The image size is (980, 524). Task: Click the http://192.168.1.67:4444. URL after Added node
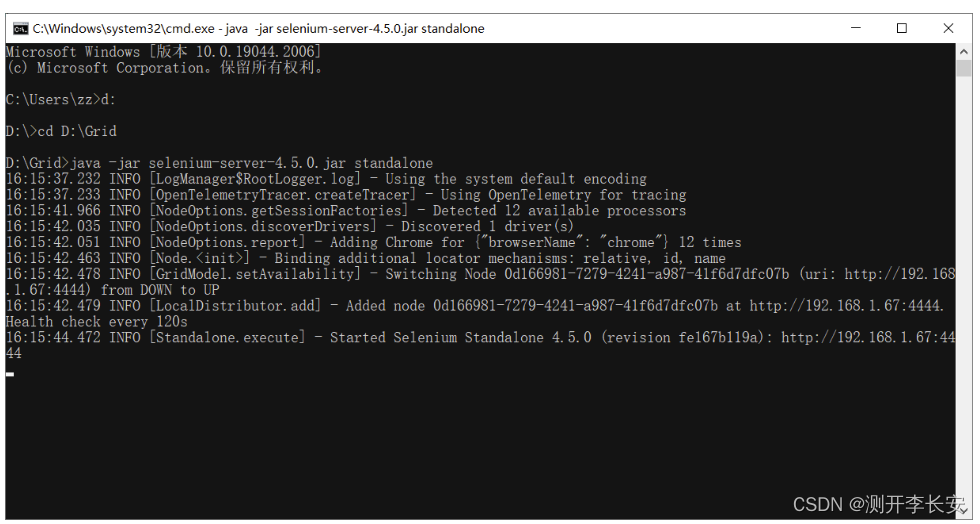(x=847, y=306)
